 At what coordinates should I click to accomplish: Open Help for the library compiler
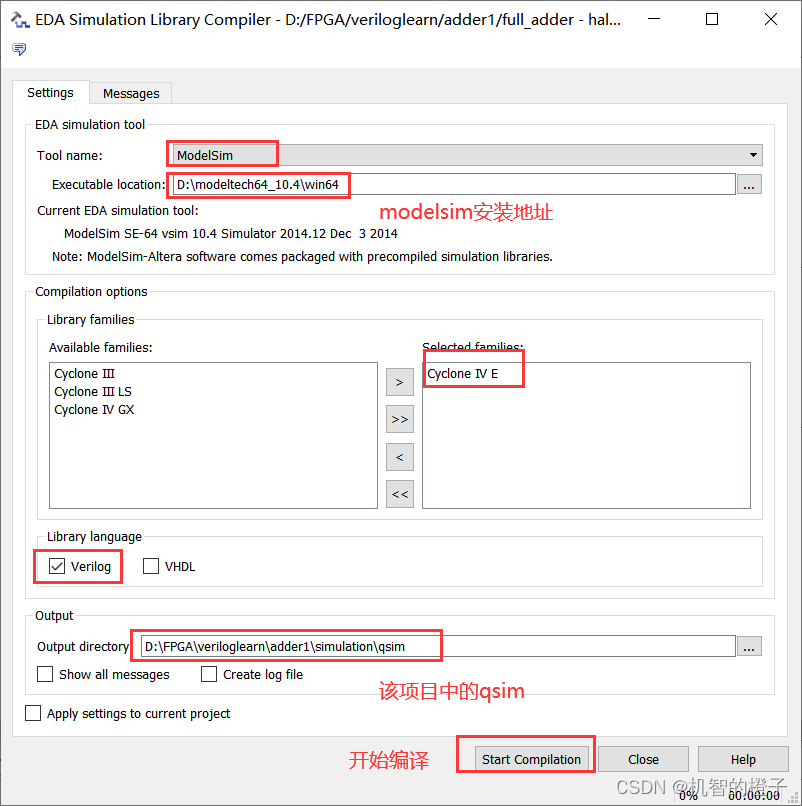point(743,759)
